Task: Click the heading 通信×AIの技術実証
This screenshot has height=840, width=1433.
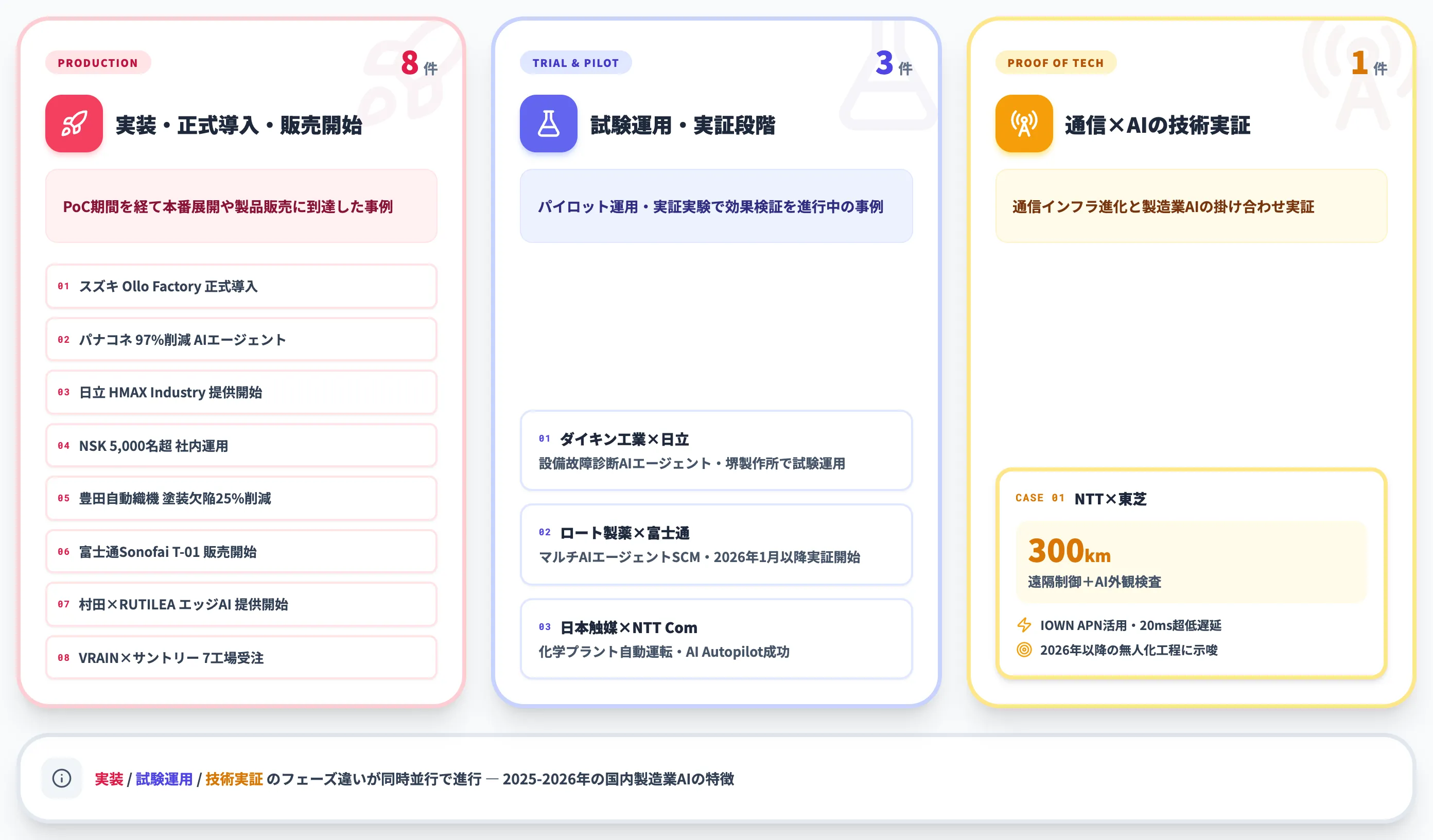Action: [x=1157, y=125]
